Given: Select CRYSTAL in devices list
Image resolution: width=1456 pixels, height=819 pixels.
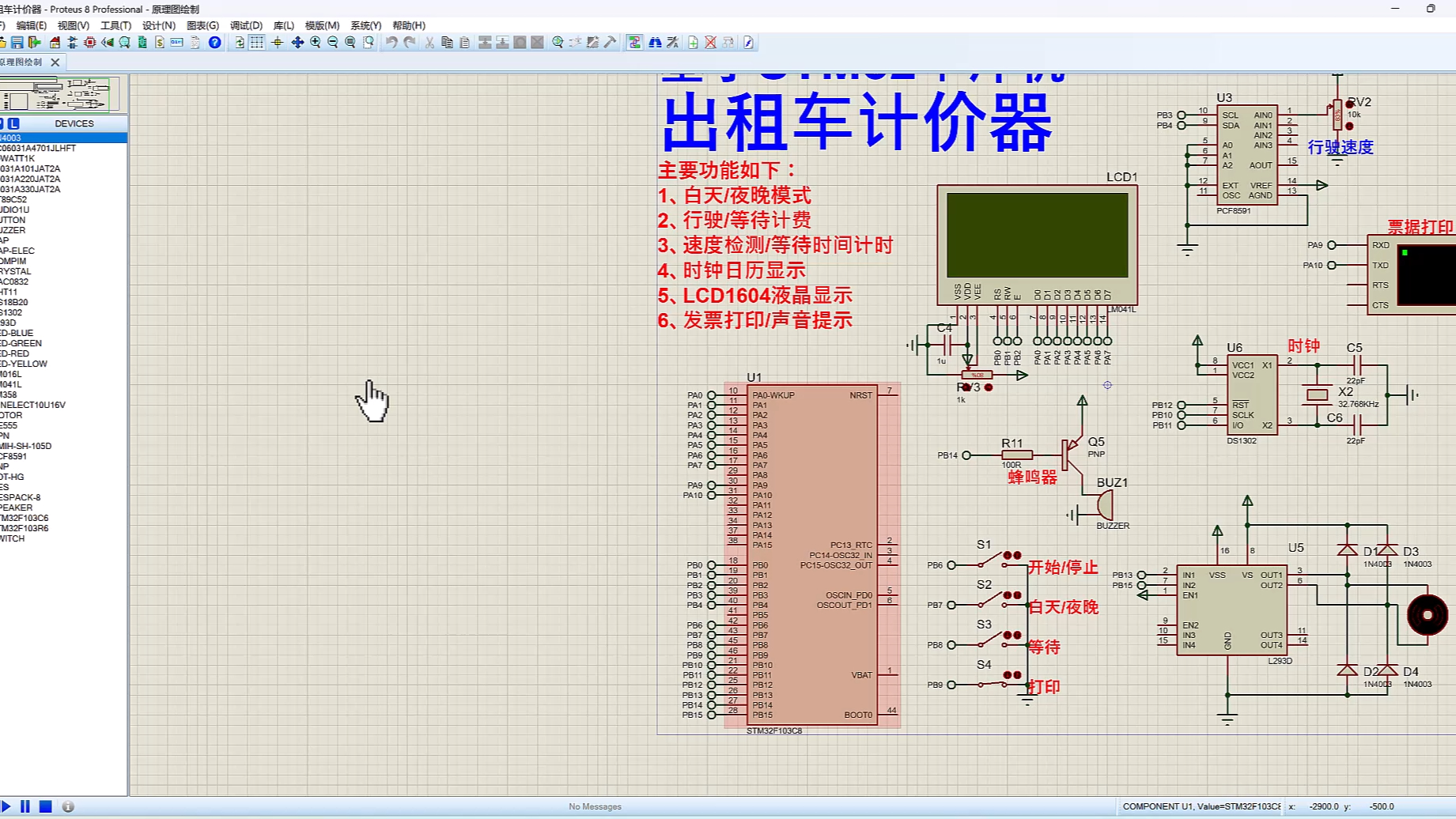Looking at the screenshot, I should 63,271.
